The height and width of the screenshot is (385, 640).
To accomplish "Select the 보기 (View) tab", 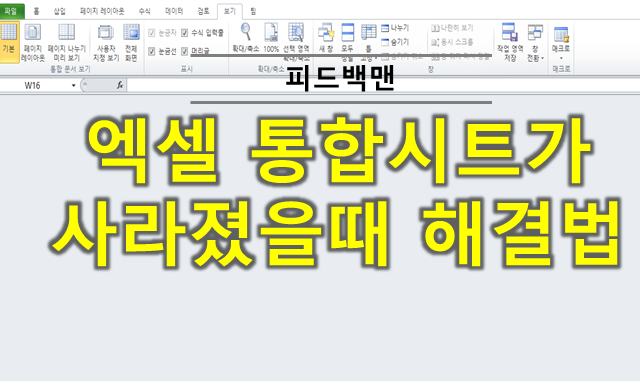I will coord(230,11).
